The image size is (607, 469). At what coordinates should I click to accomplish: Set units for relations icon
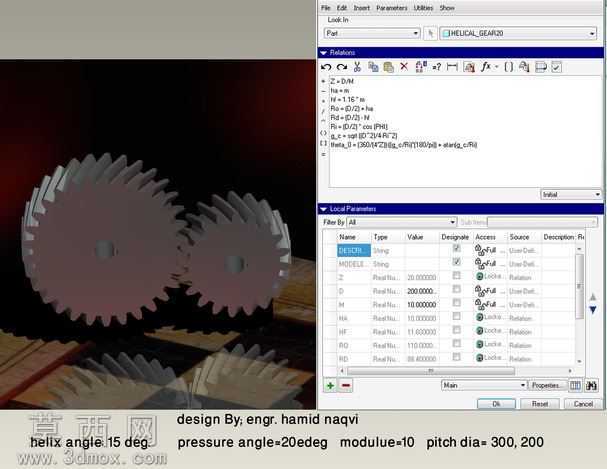469,67
